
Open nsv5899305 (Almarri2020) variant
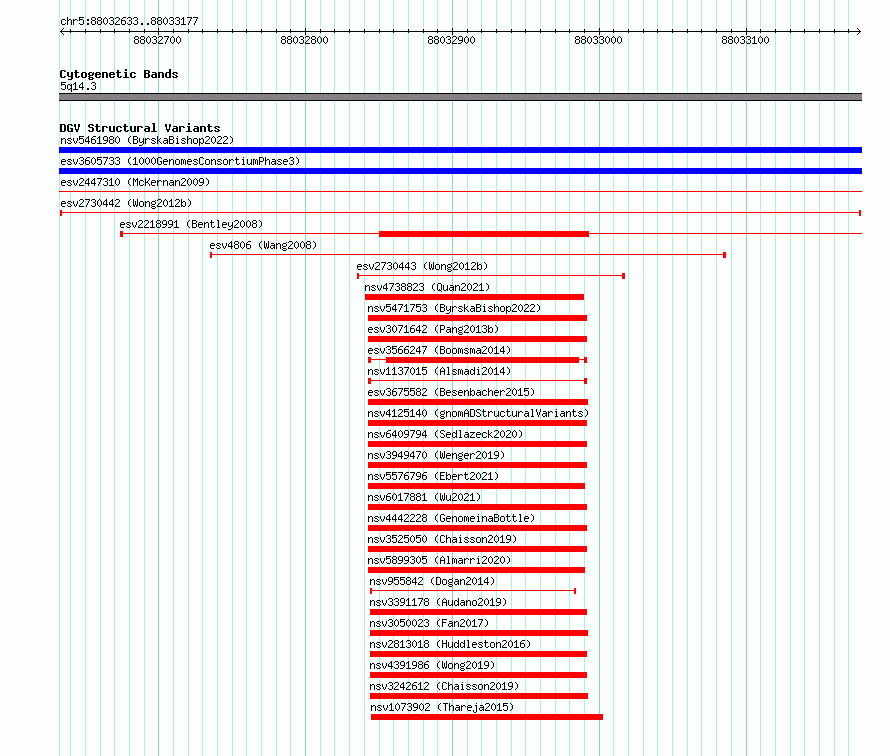[439, 560]
